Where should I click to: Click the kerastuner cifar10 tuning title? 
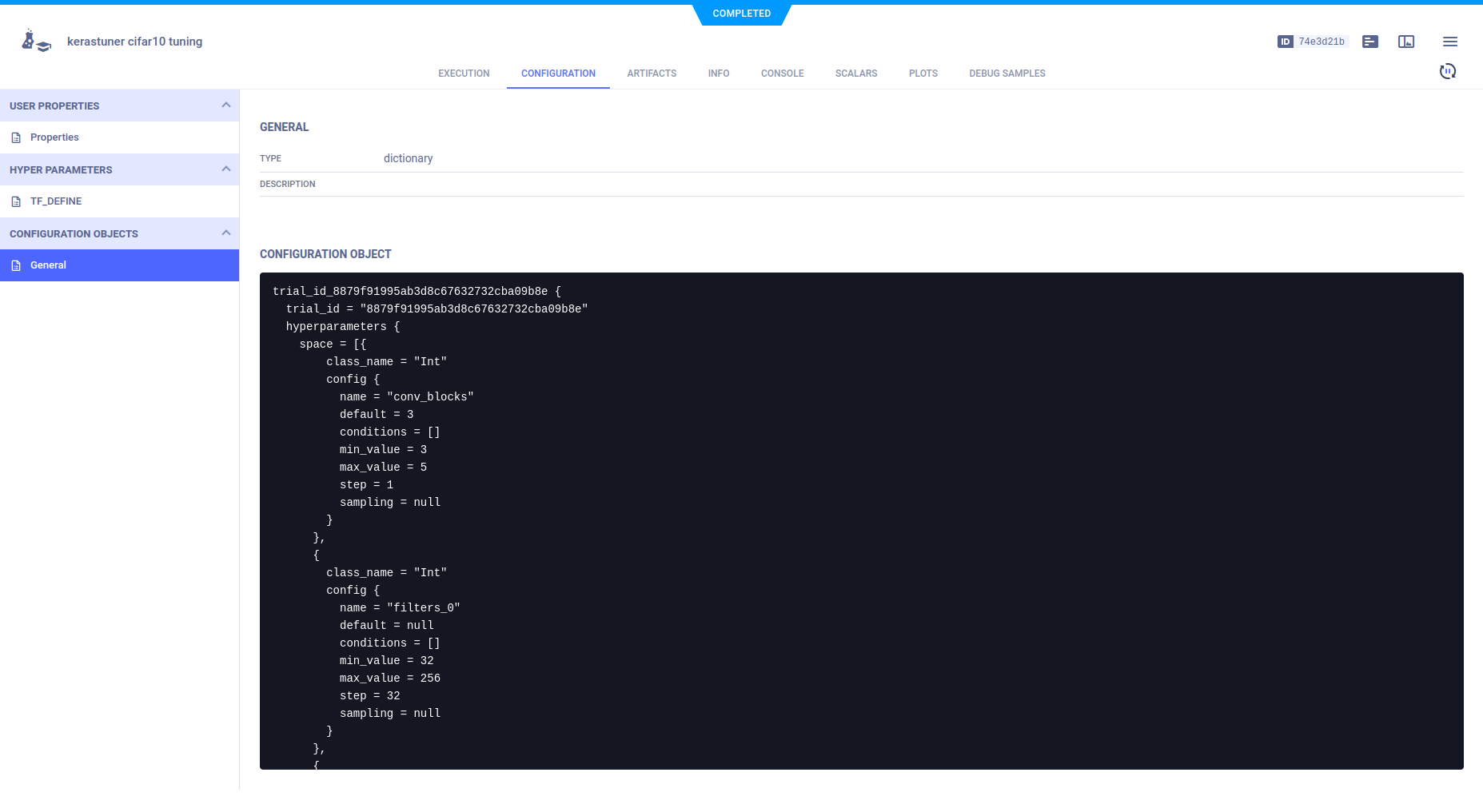[x=134, y=42]
